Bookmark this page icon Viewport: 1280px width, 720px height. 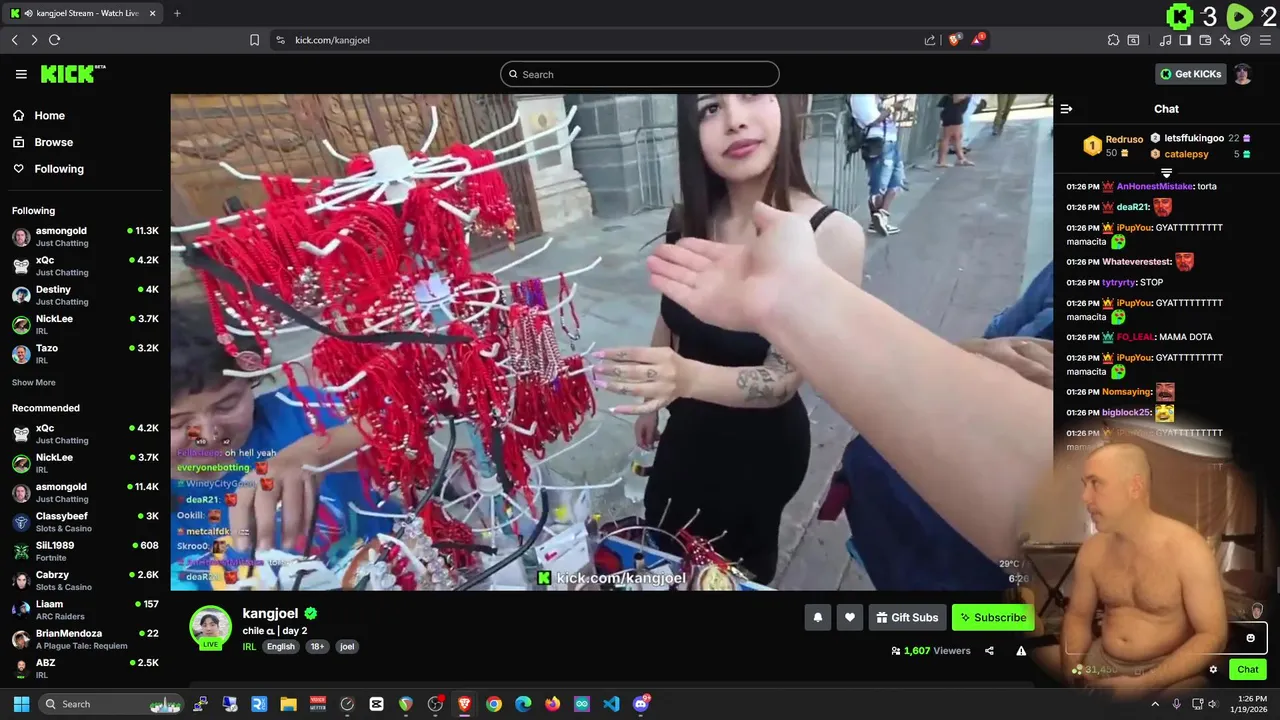pos(254,40)
